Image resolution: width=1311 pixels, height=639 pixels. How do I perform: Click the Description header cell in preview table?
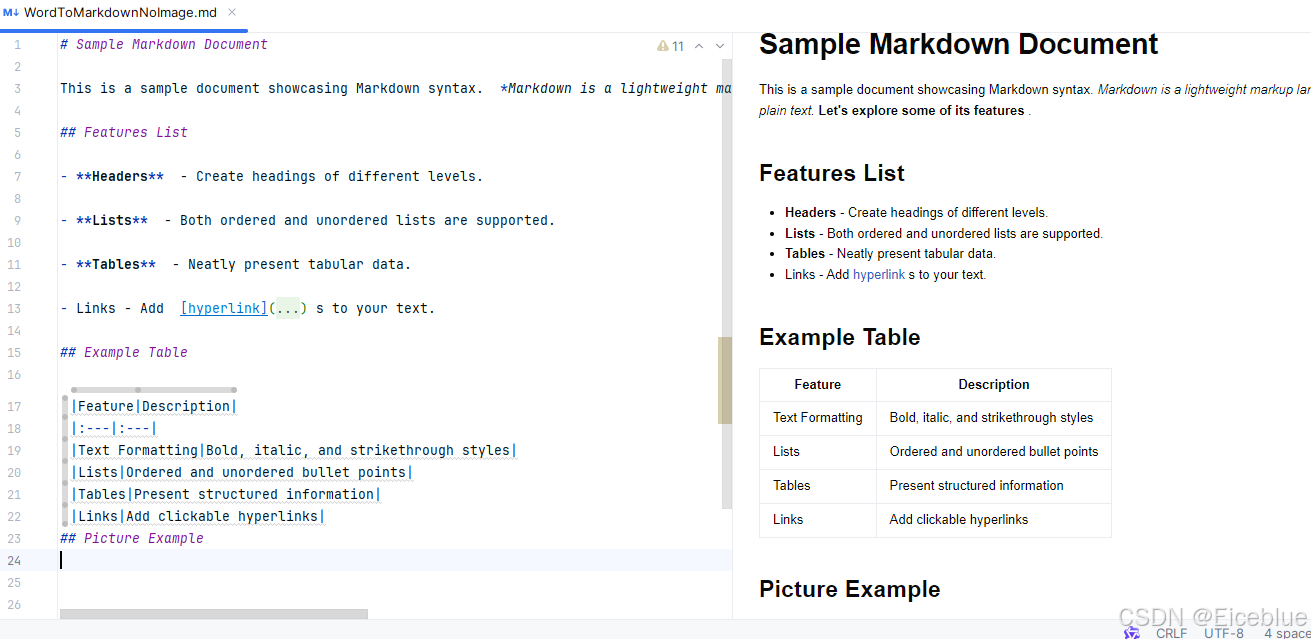993,384
